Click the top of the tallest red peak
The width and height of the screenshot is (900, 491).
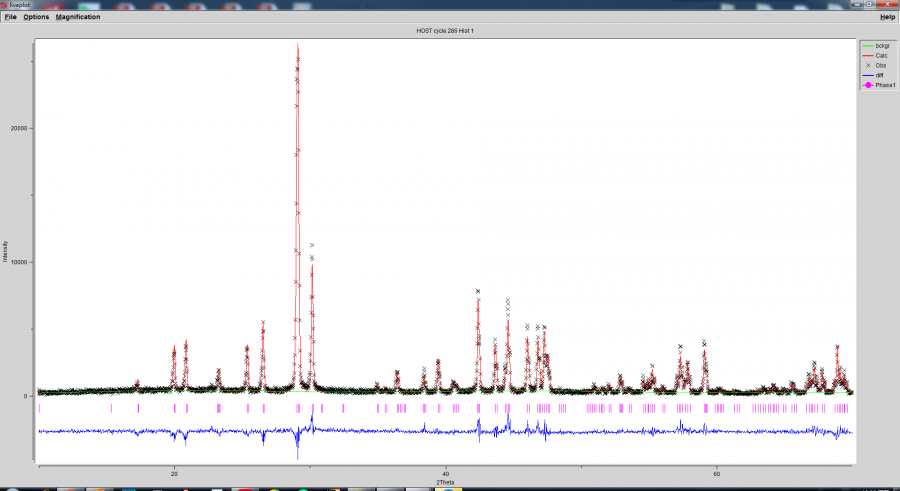click(298, 45)
